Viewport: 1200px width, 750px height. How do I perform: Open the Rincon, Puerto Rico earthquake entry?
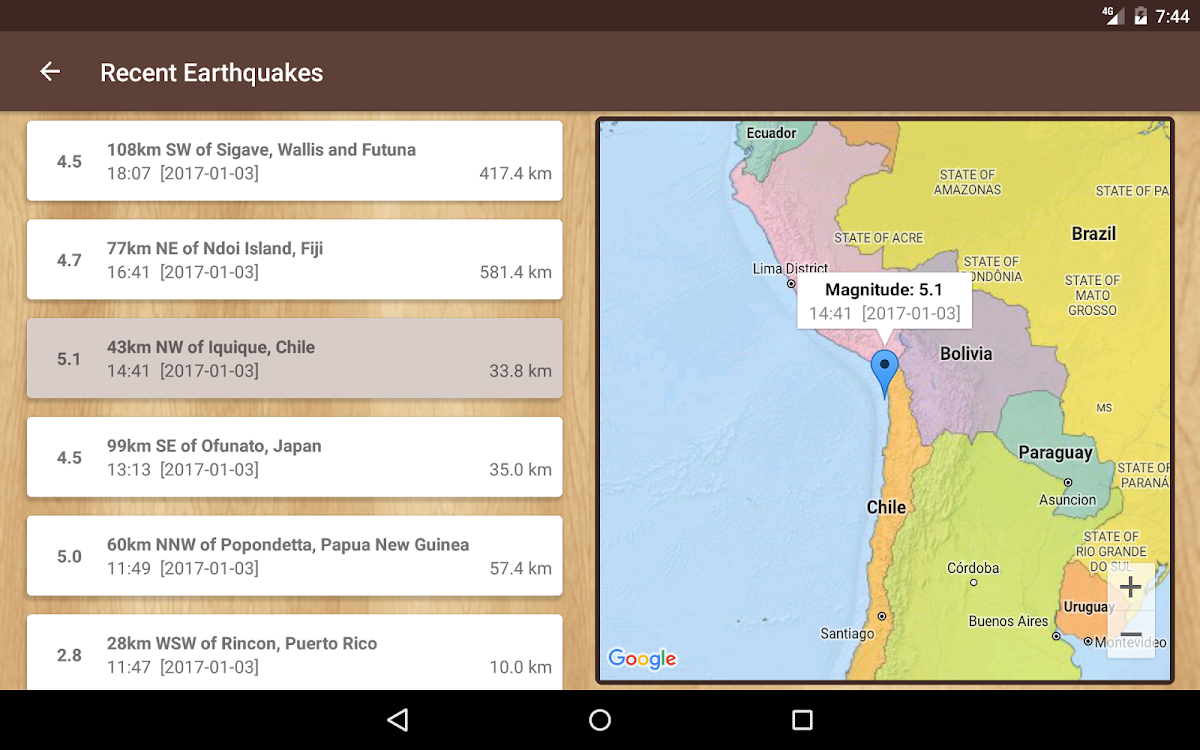[295, 652]
